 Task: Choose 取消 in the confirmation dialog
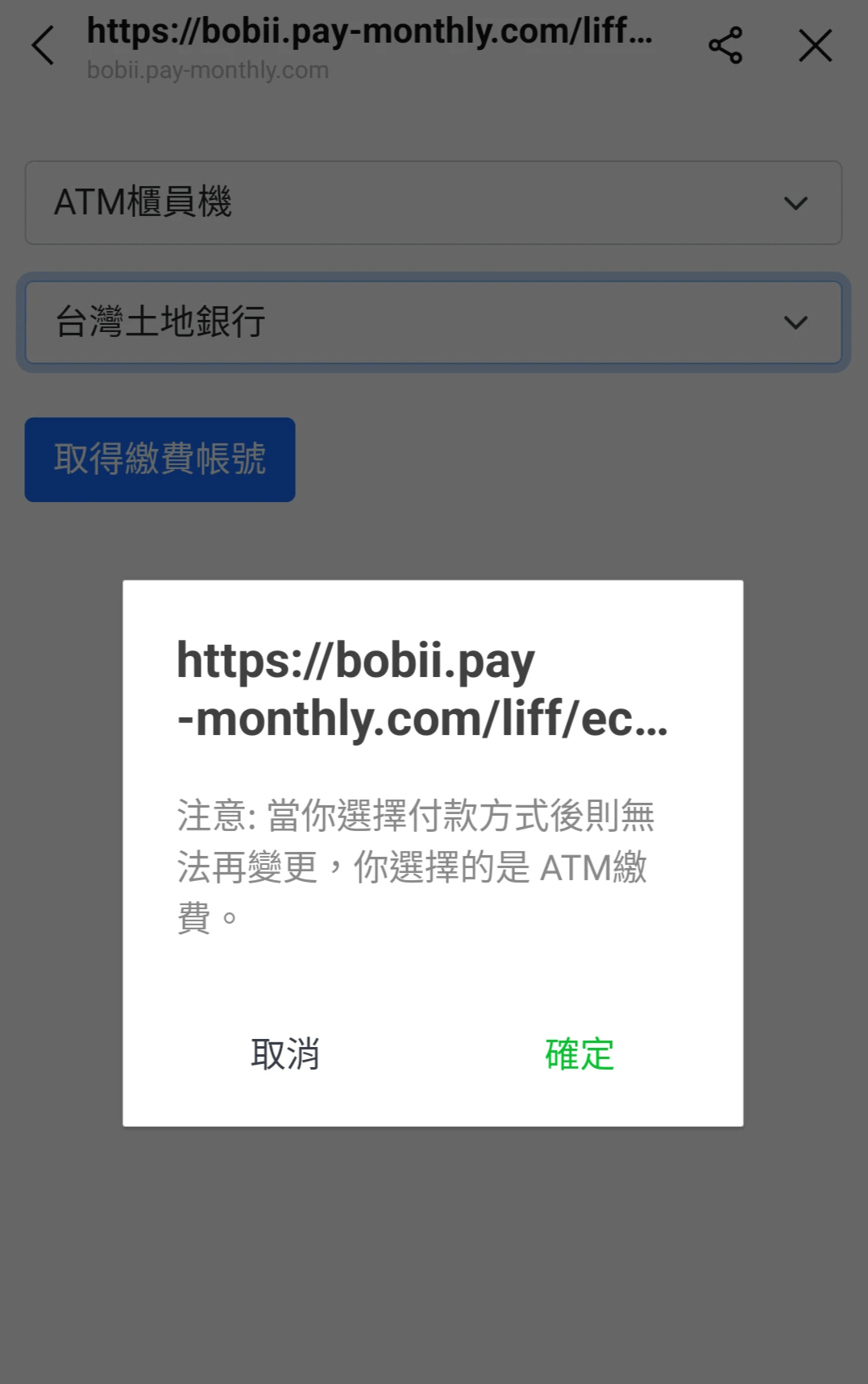click(x=285, y=1054)
